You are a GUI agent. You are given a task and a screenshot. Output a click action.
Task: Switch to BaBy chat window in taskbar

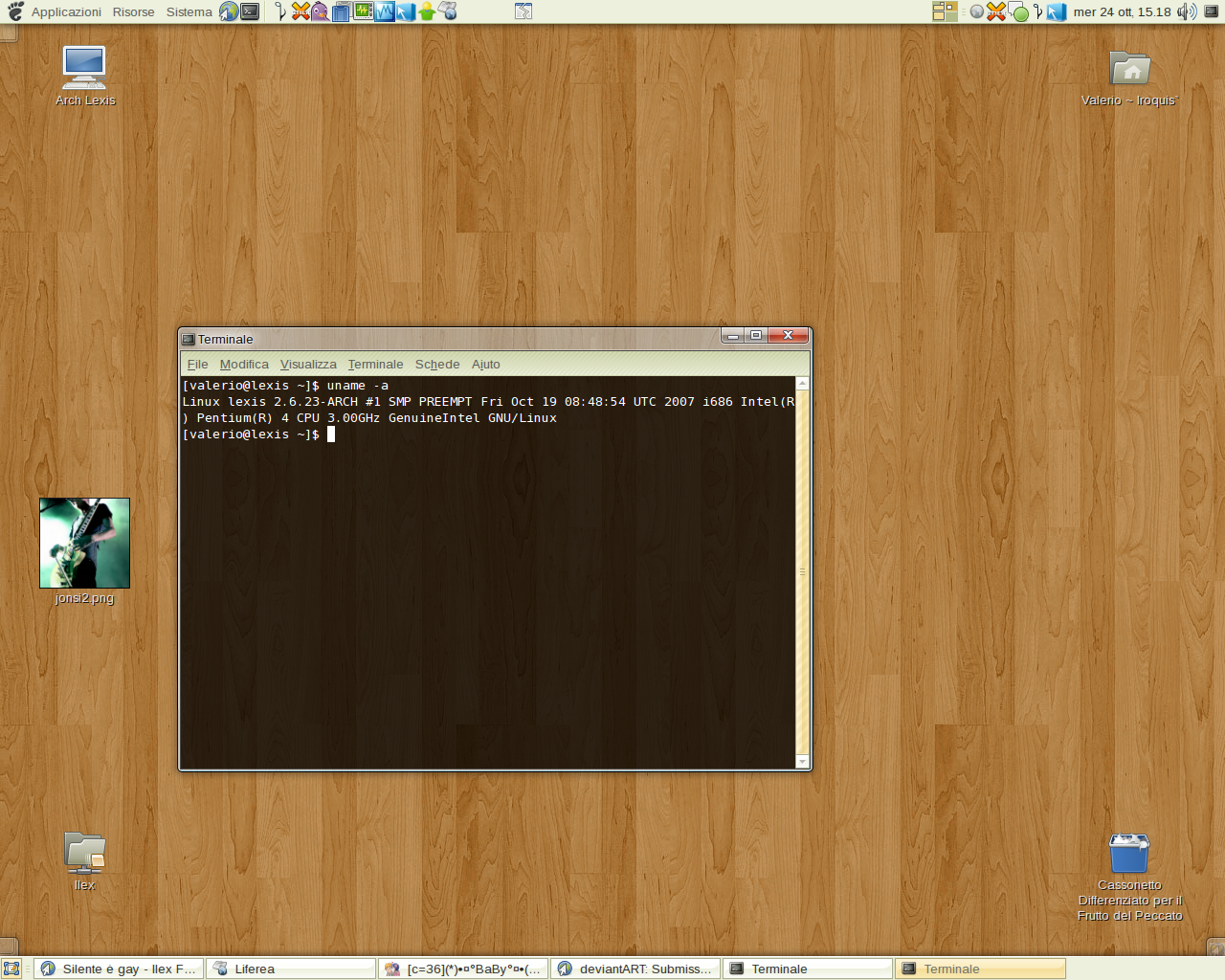click(x=463, y=969)
